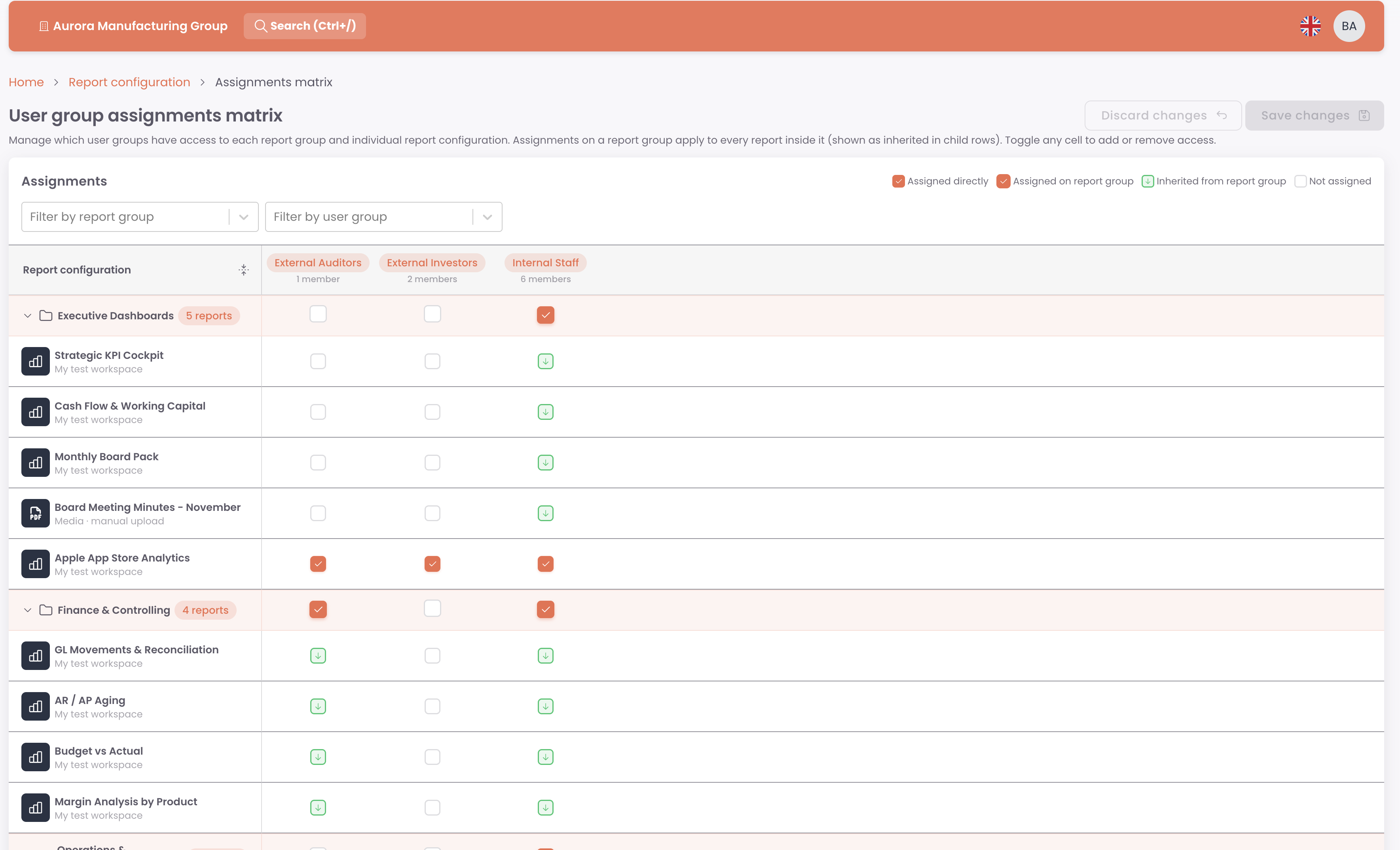The width and height of the screenshot is (1400, 850).
Task: Click the building icon beside Aurora Manufacturing Group
Action: tap(44, 26)
